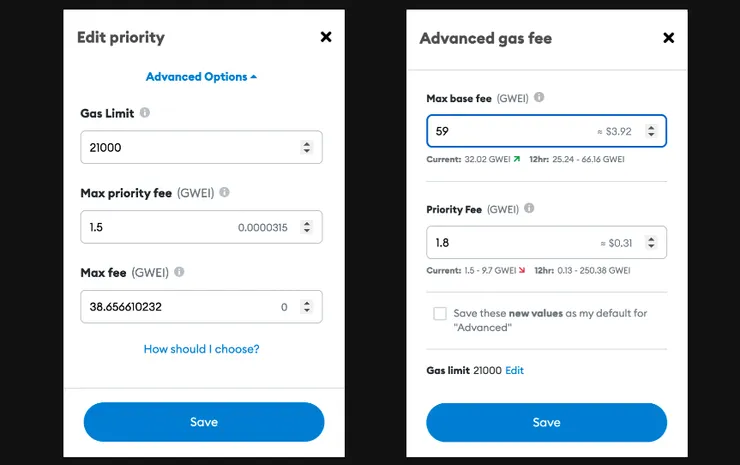
Task: Check the save new values as default box
Action: [x=440, y=314]
